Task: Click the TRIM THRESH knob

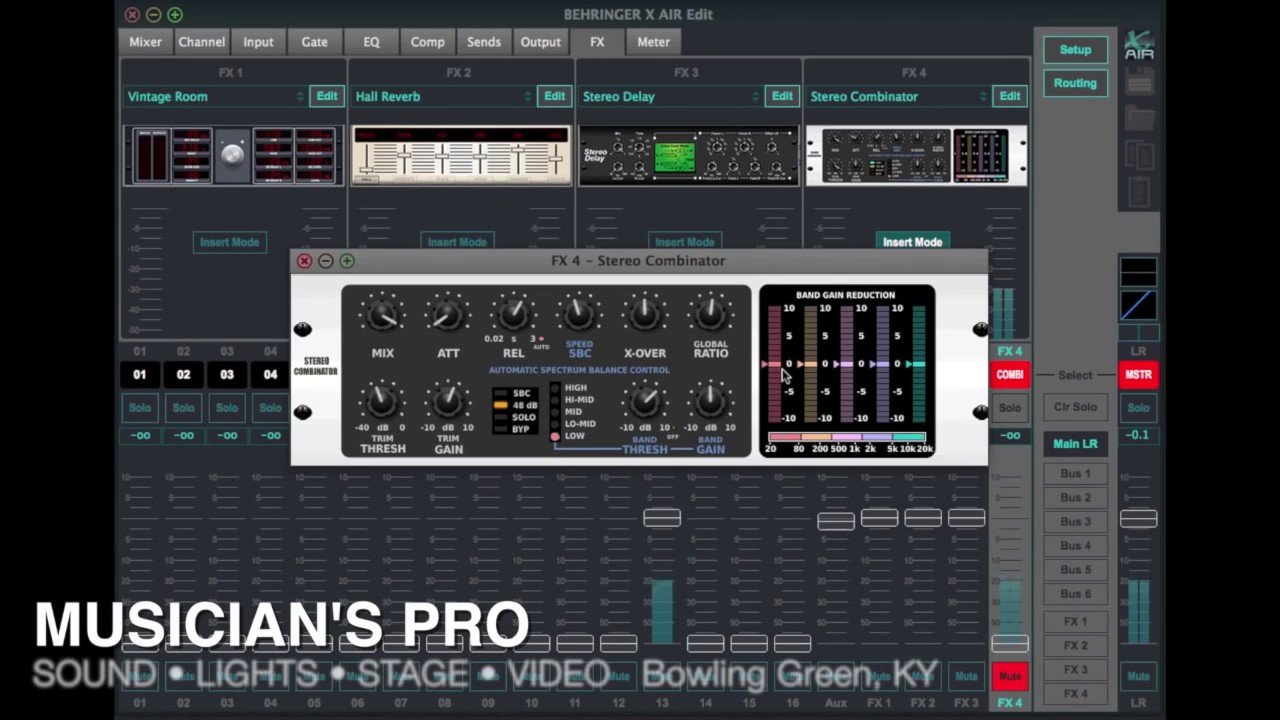Action: (382, 402)
